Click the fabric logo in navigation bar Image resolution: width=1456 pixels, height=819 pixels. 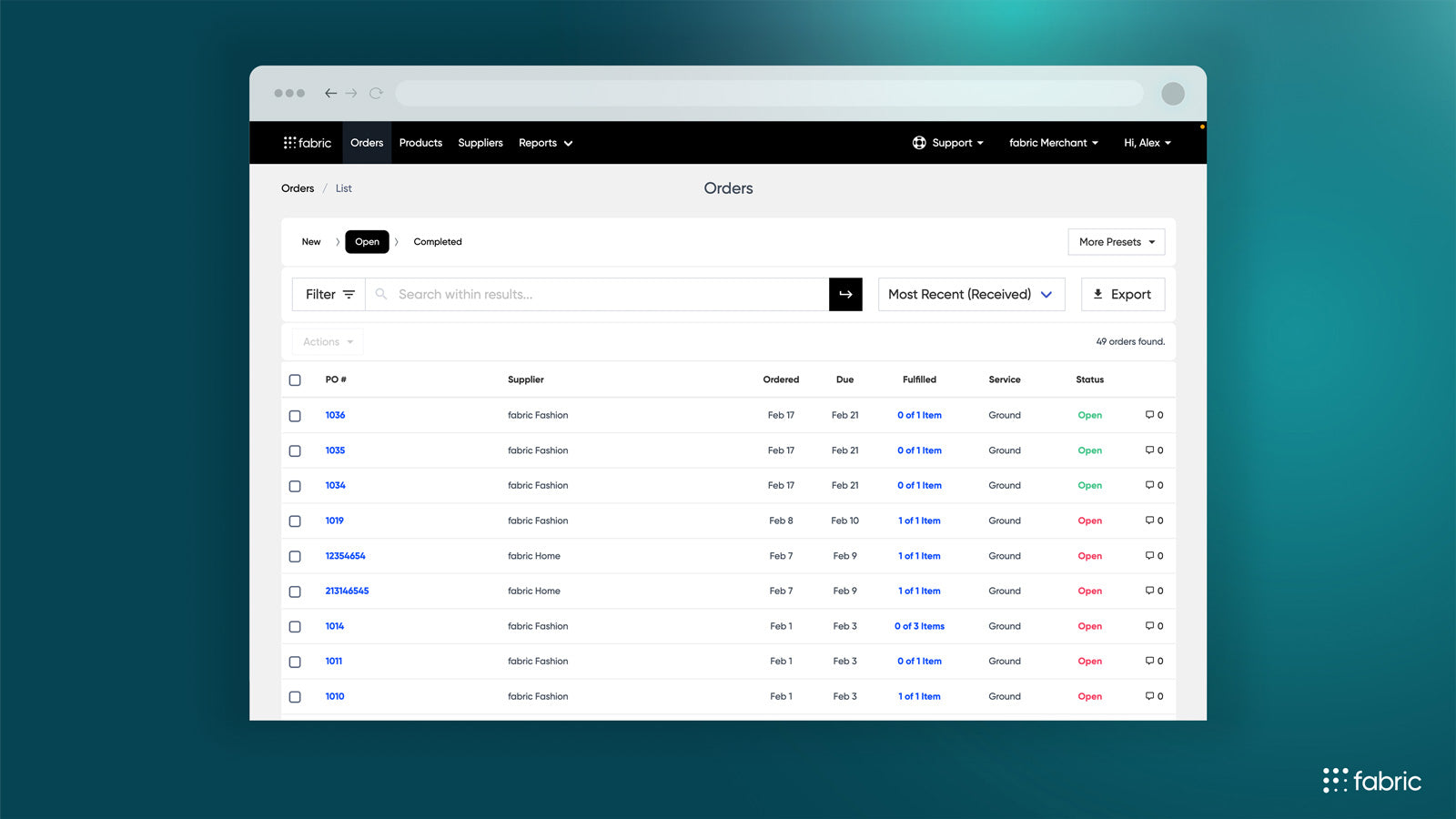[308, 143]
